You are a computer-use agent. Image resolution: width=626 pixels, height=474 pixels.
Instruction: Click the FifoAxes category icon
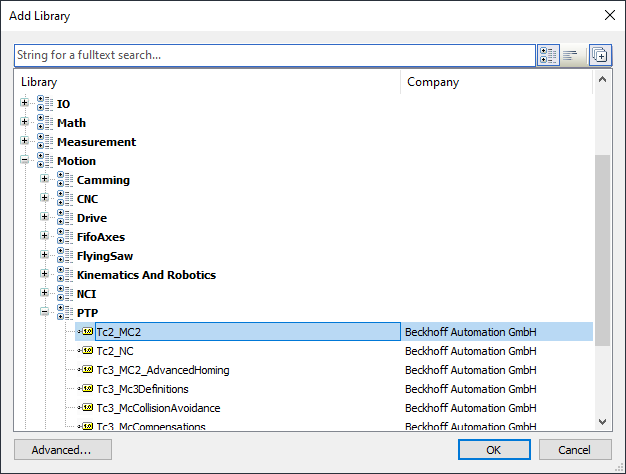[65, 236]
